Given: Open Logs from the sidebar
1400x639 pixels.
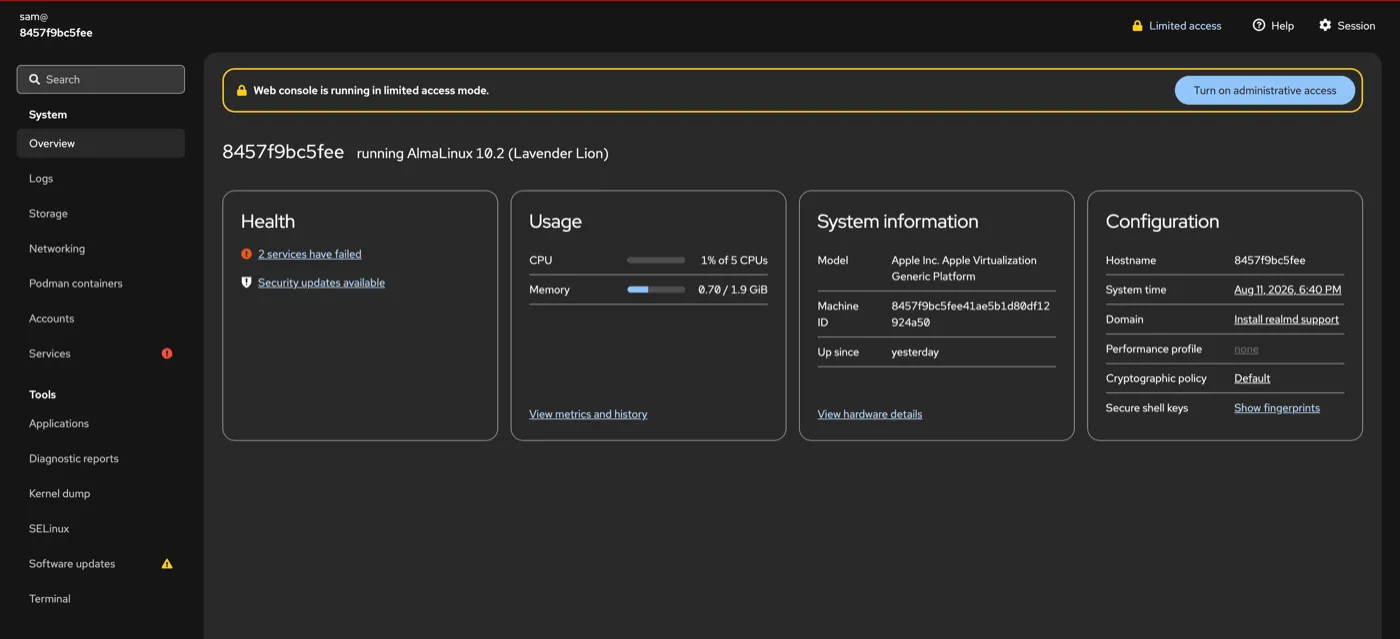Looking at the screenshot, I should [101, 178].
